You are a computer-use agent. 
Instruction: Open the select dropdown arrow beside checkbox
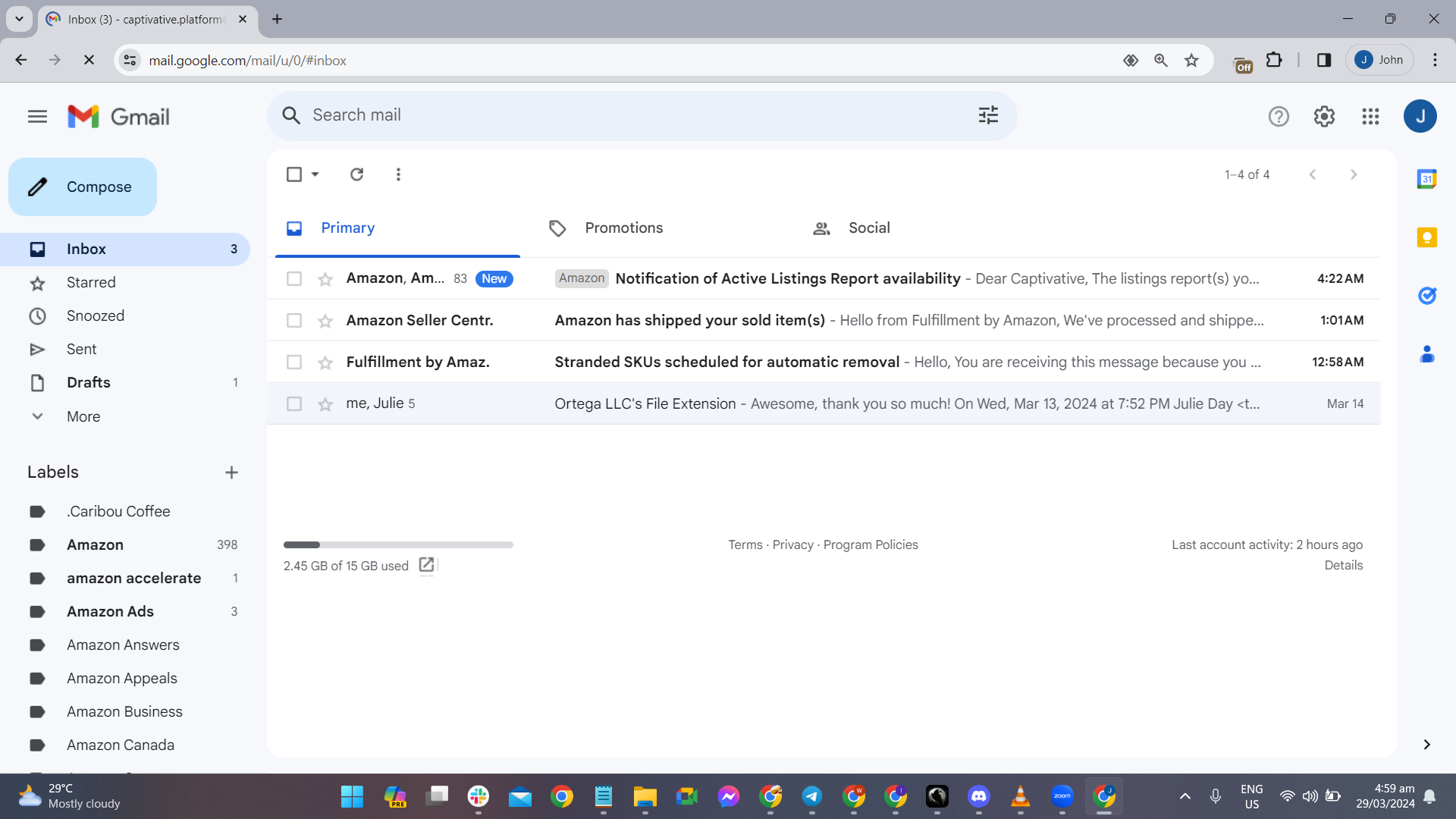pyautogui.click(x=315, y=174)
